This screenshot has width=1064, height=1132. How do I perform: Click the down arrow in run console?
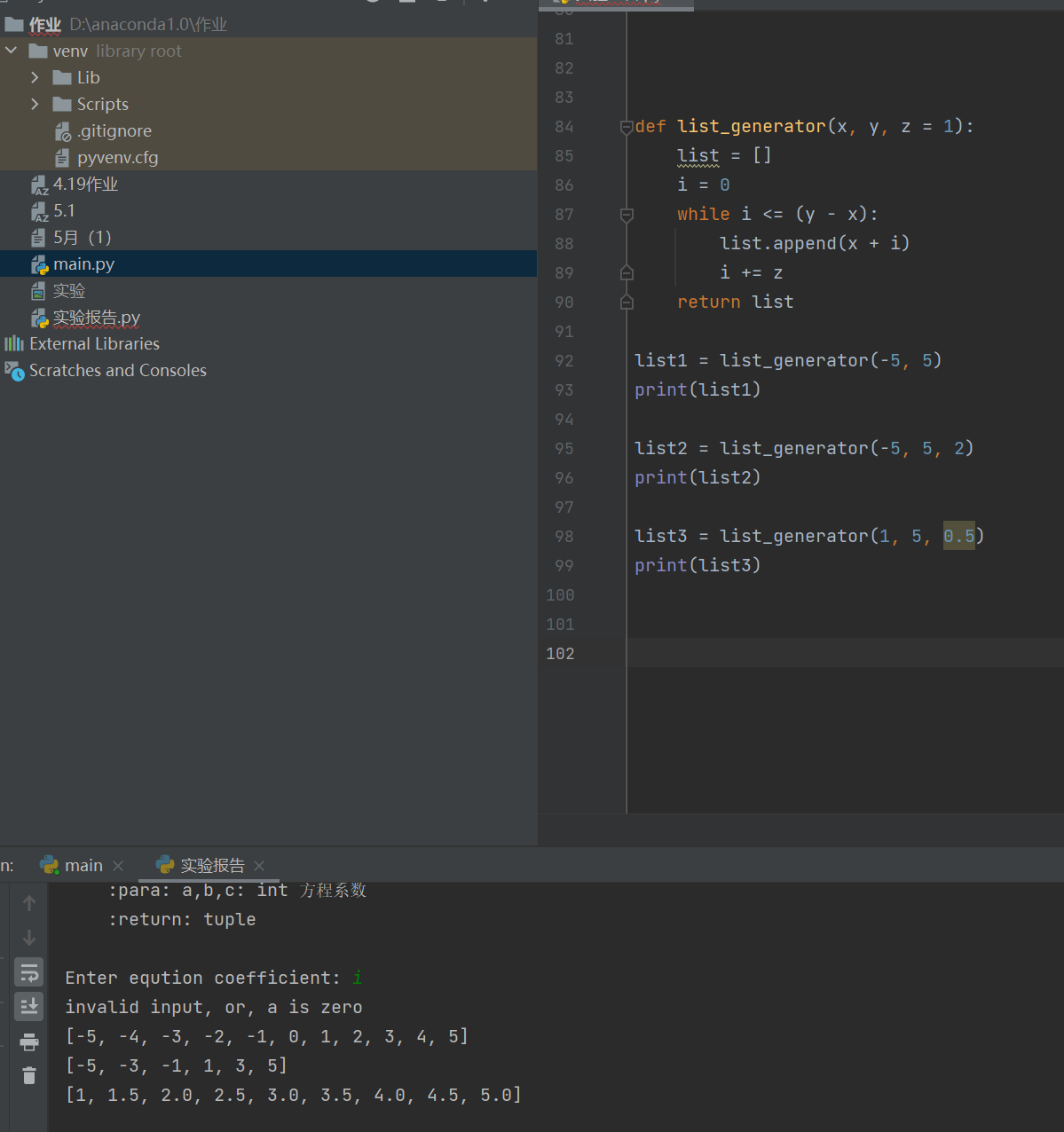pos(29,938)
